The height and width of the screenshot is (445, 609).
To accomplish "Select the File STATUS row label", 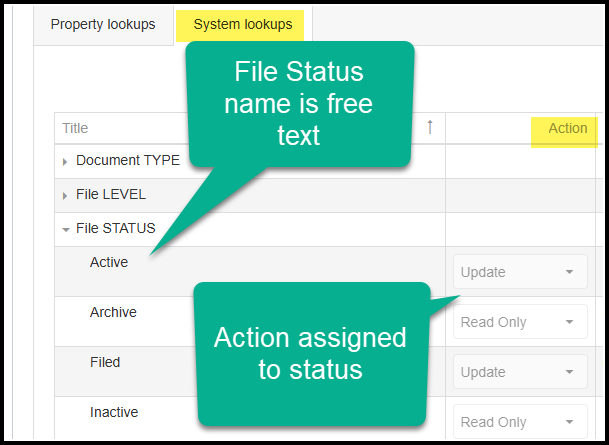I will click(x=116, y=228).
